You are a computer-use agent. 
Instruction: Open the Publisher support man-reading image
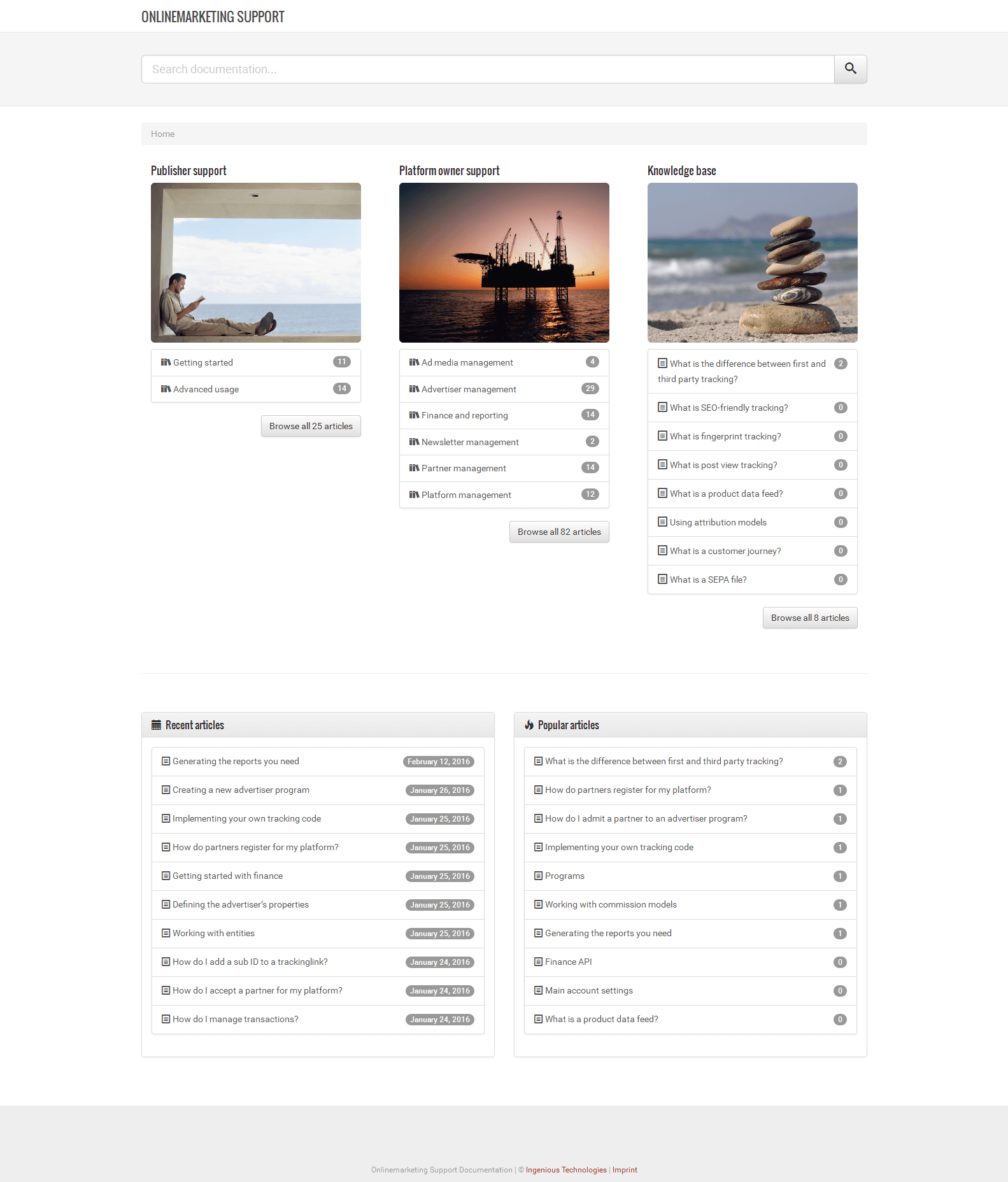[x=256, y=262]
